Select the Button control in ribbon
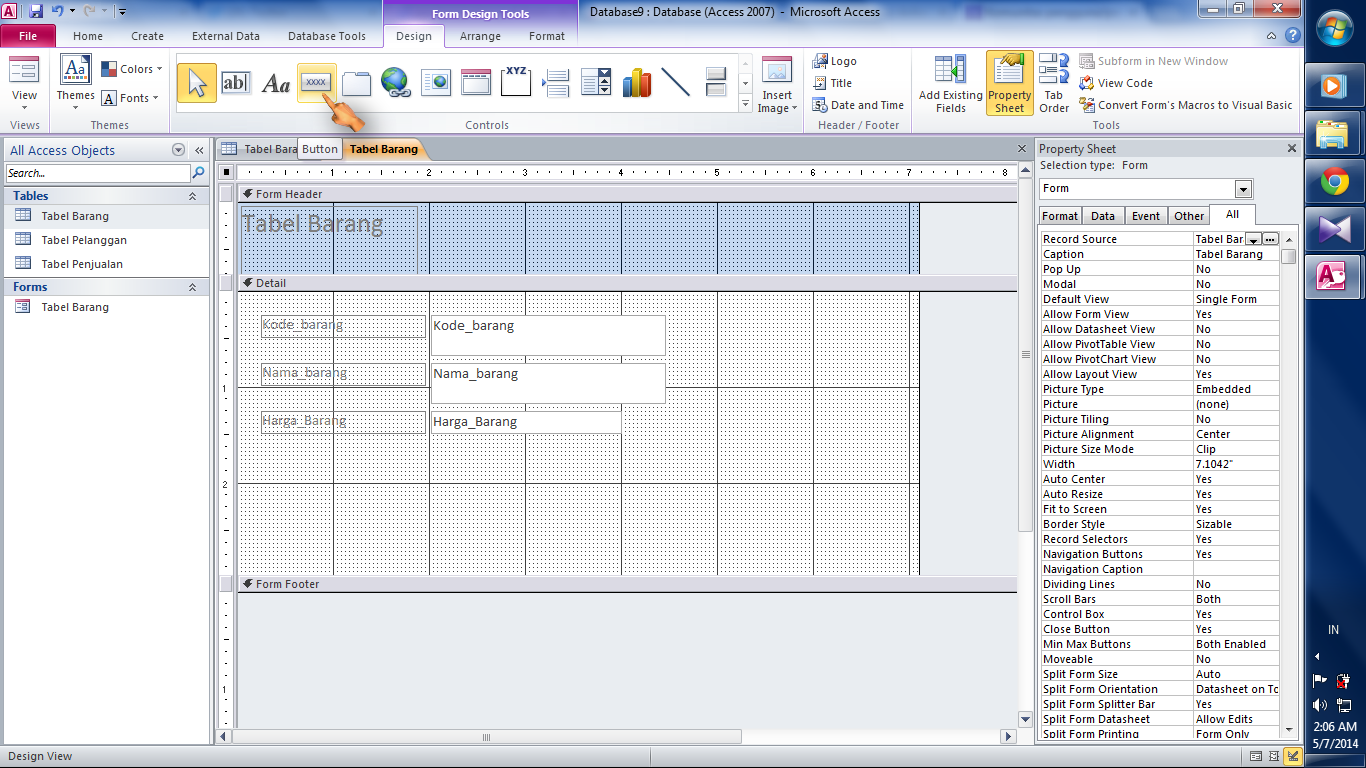Screen dimensions: 1366x768 (x=317, y=83)
